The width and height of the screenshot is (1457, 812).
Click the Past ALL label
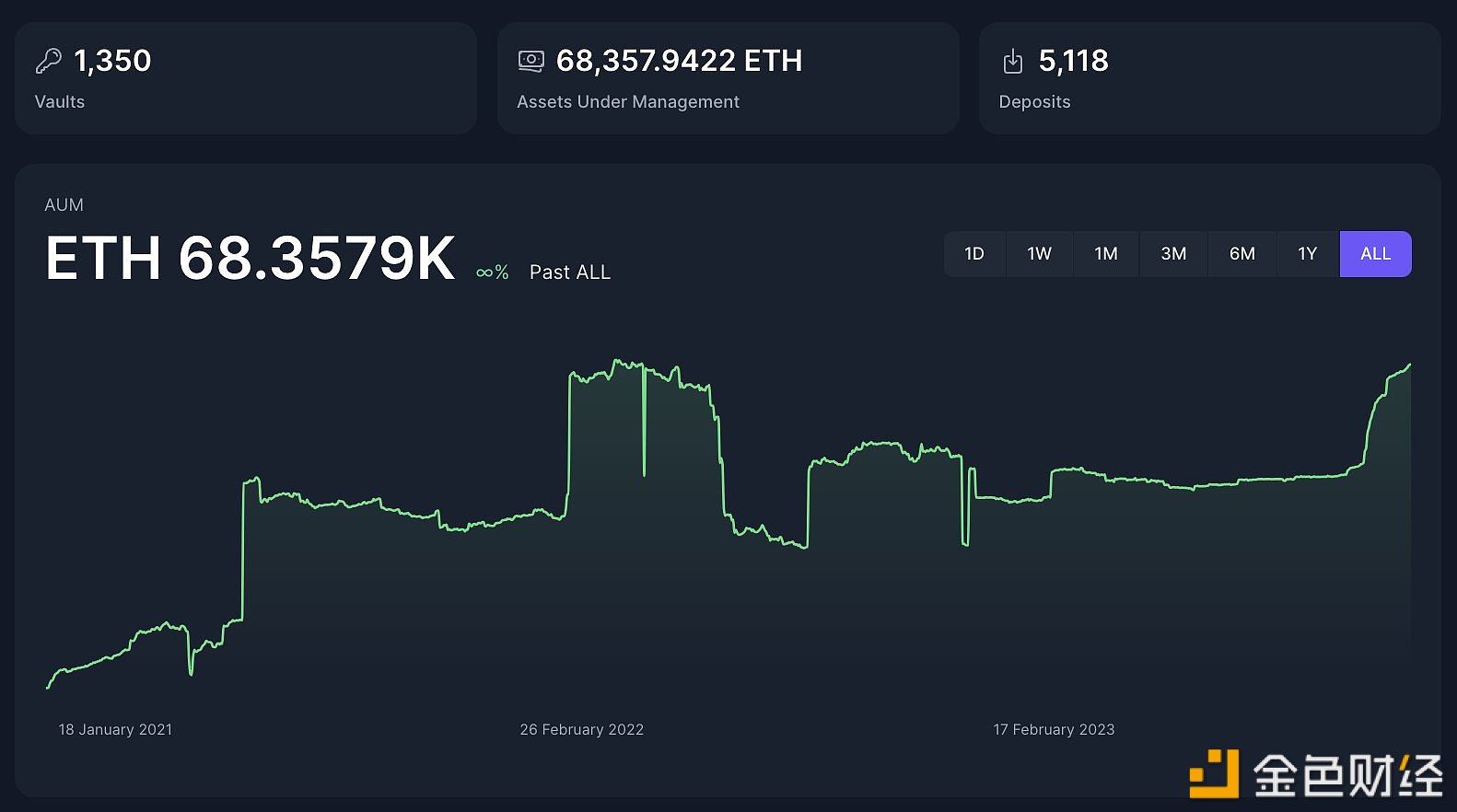[570, 273]
